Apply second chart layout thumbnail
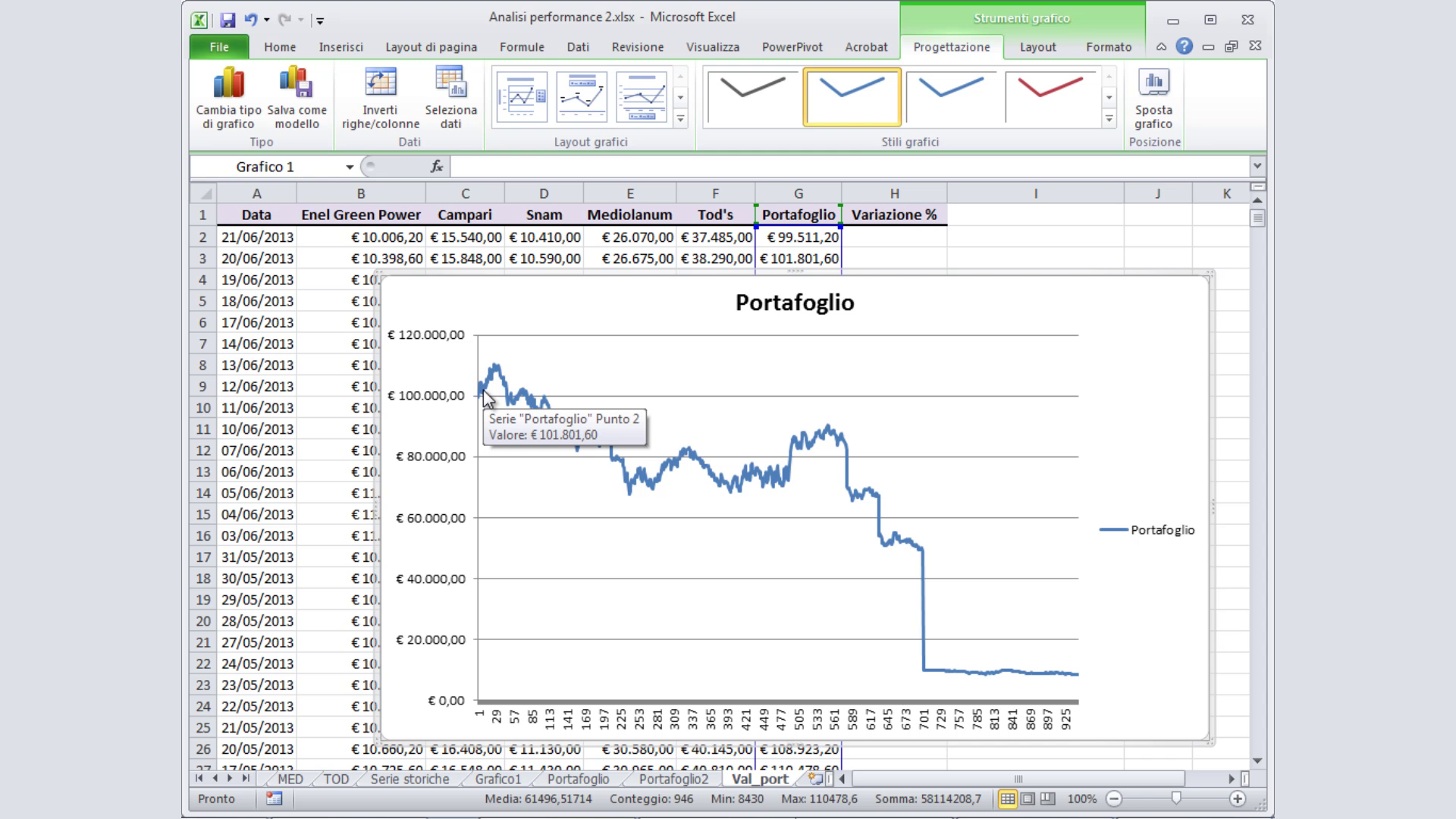 (x=582, y=97)
